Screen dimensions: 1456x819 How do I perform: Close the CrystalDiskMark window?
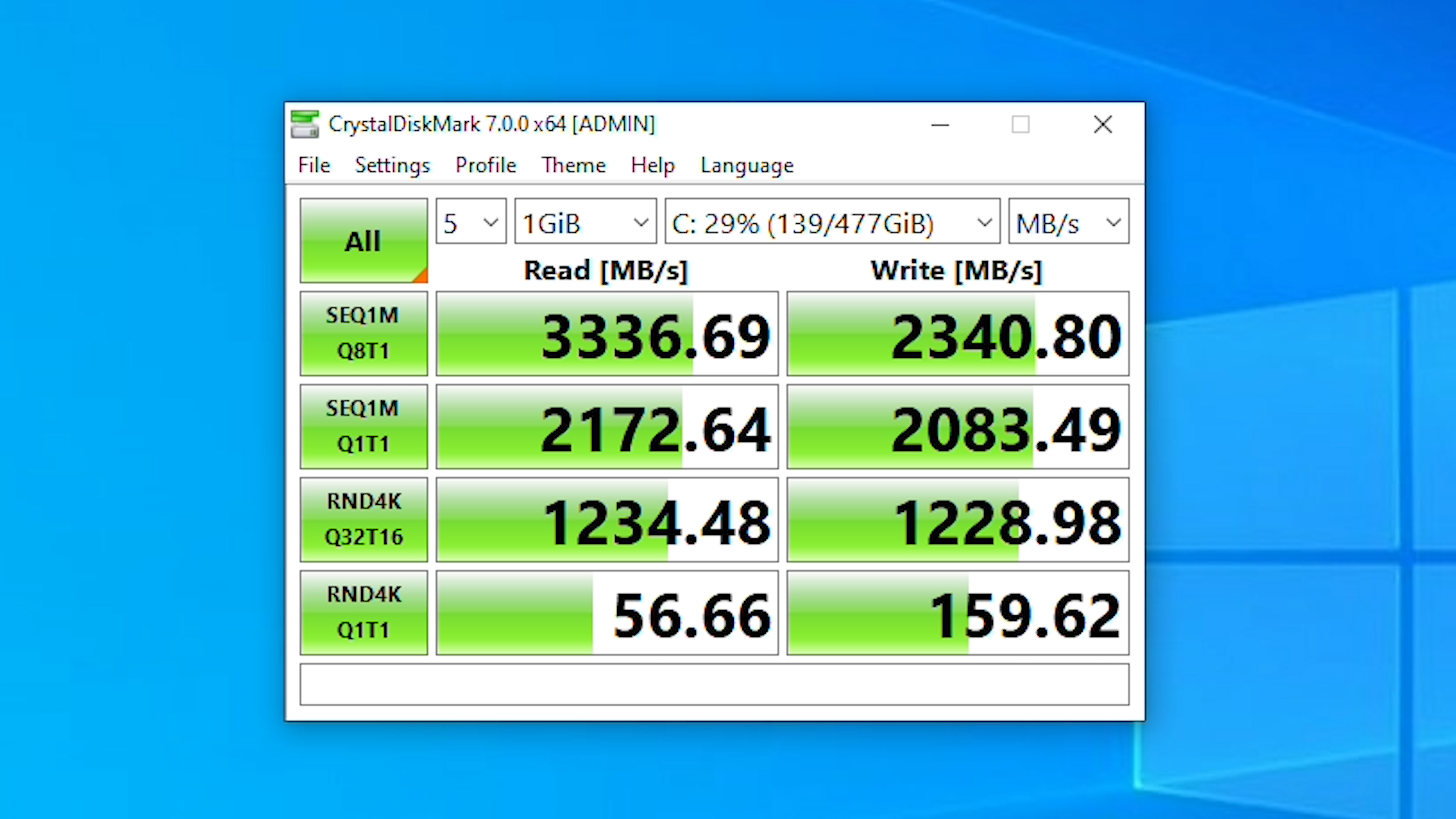(x=1102, y=124)
